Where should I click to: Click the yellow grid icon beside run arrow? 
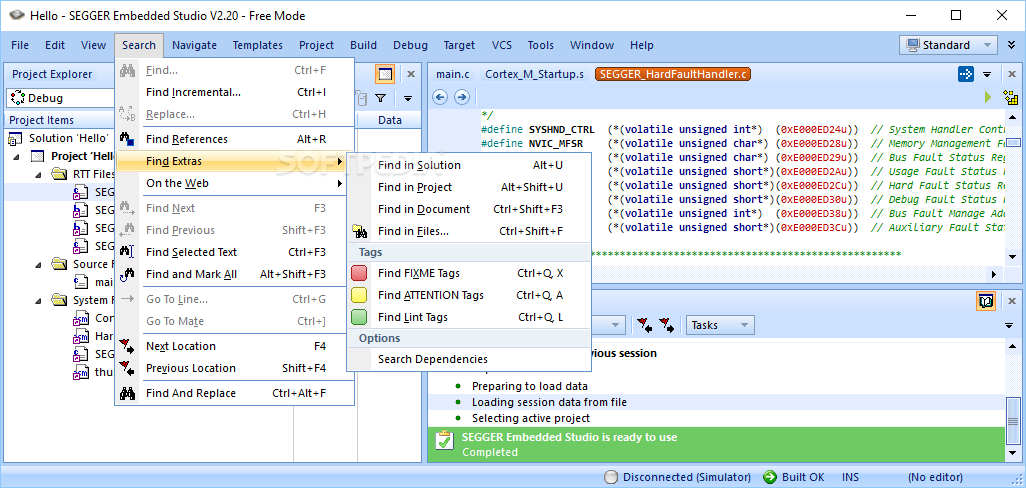coord(1011,97)
